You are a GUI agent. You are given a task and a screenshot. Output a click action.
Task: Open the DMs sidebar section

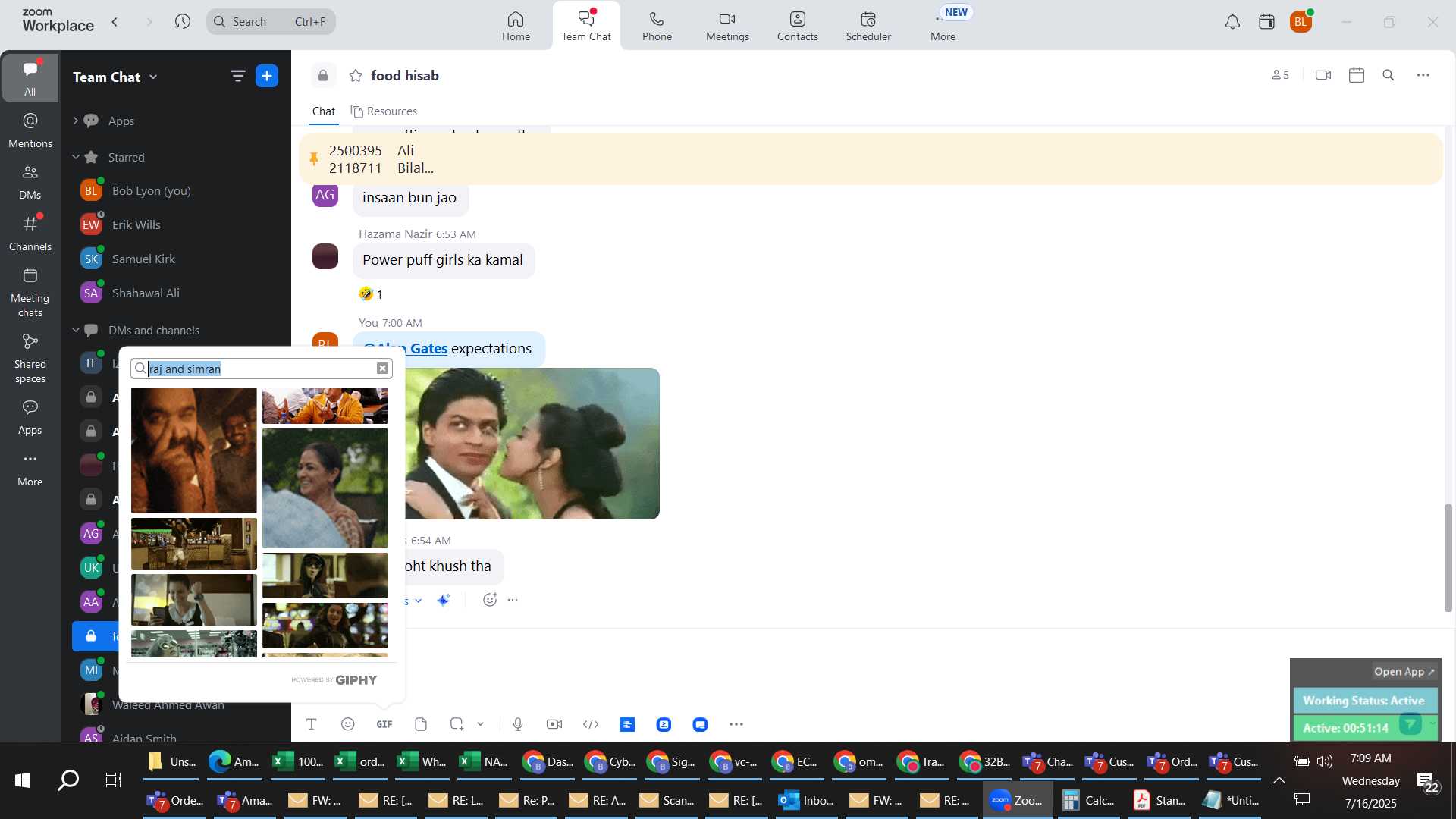tap(30, 182)
